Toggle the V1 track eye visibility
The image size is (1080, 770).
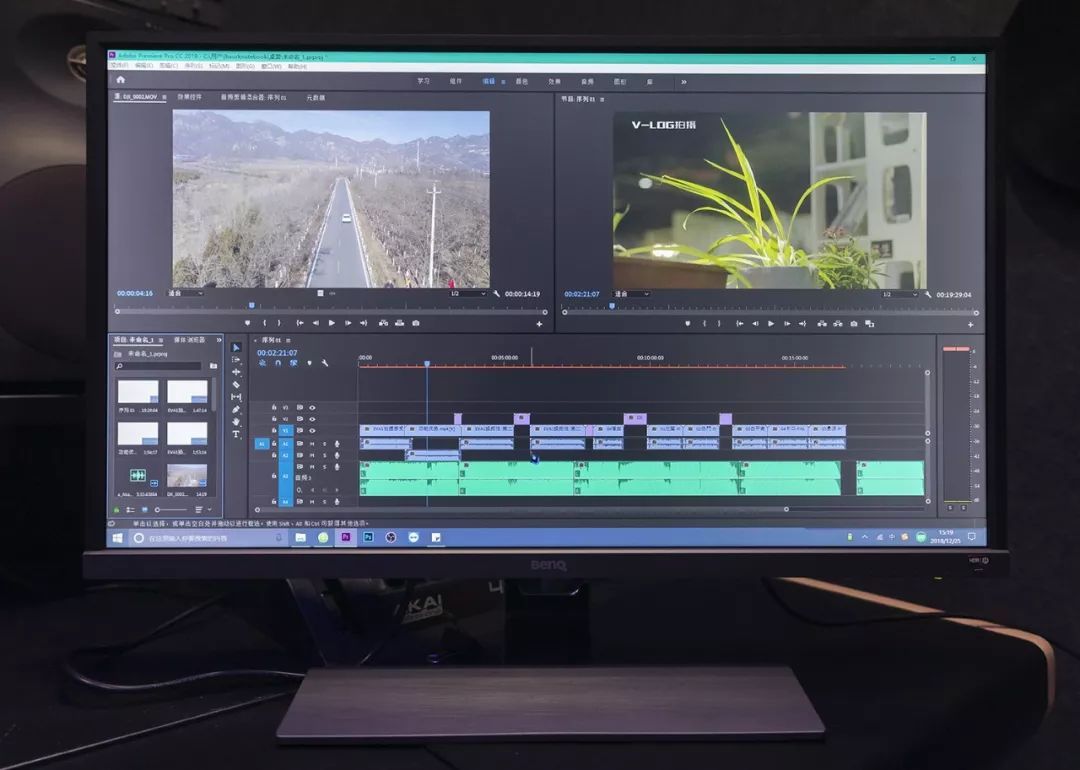point(312,431)
